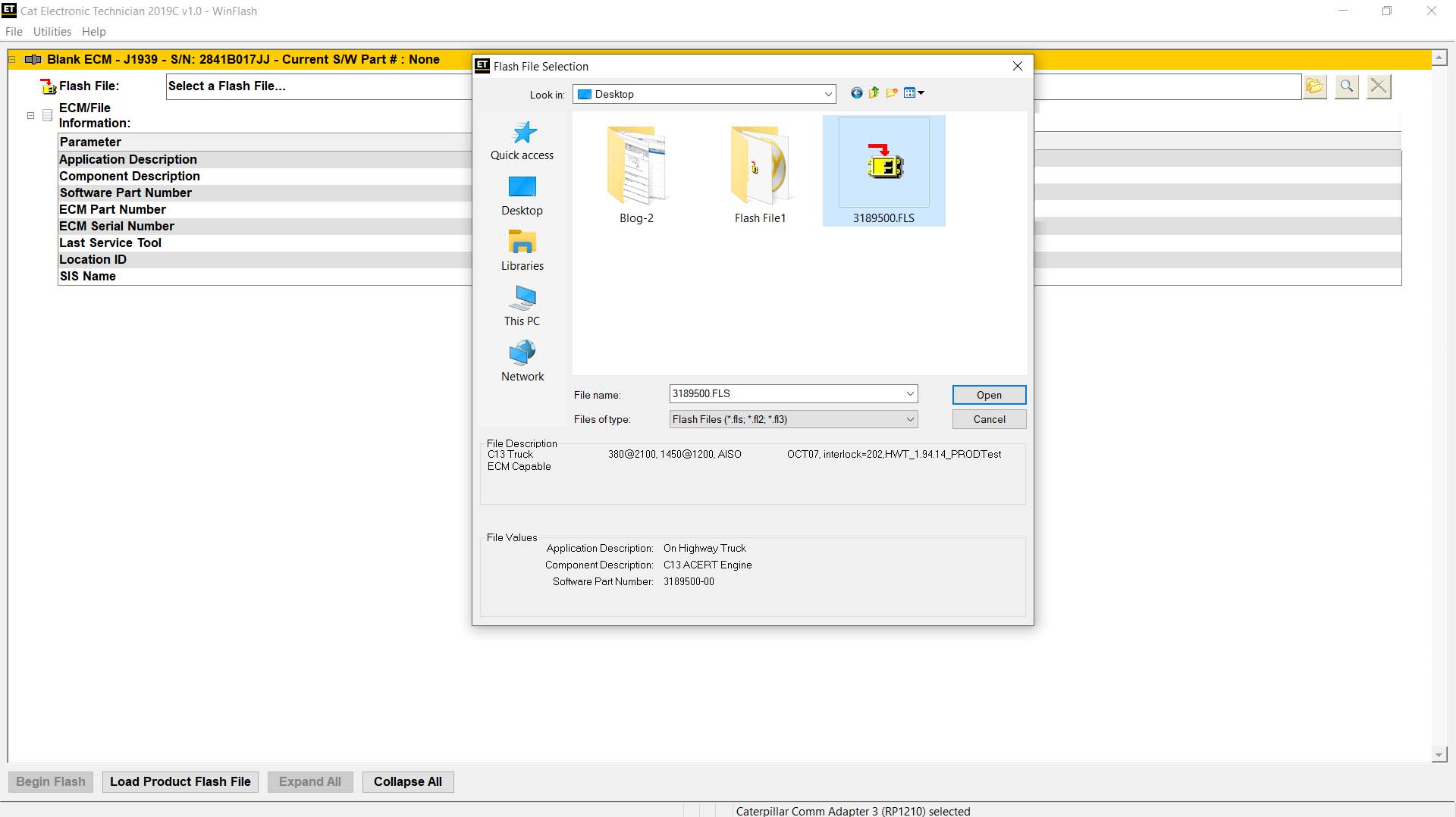The width and height of the screenshot is (1456, 817).
Task: Select the Flash File1 folder thumbnail
Action: (x=760, y=171)
